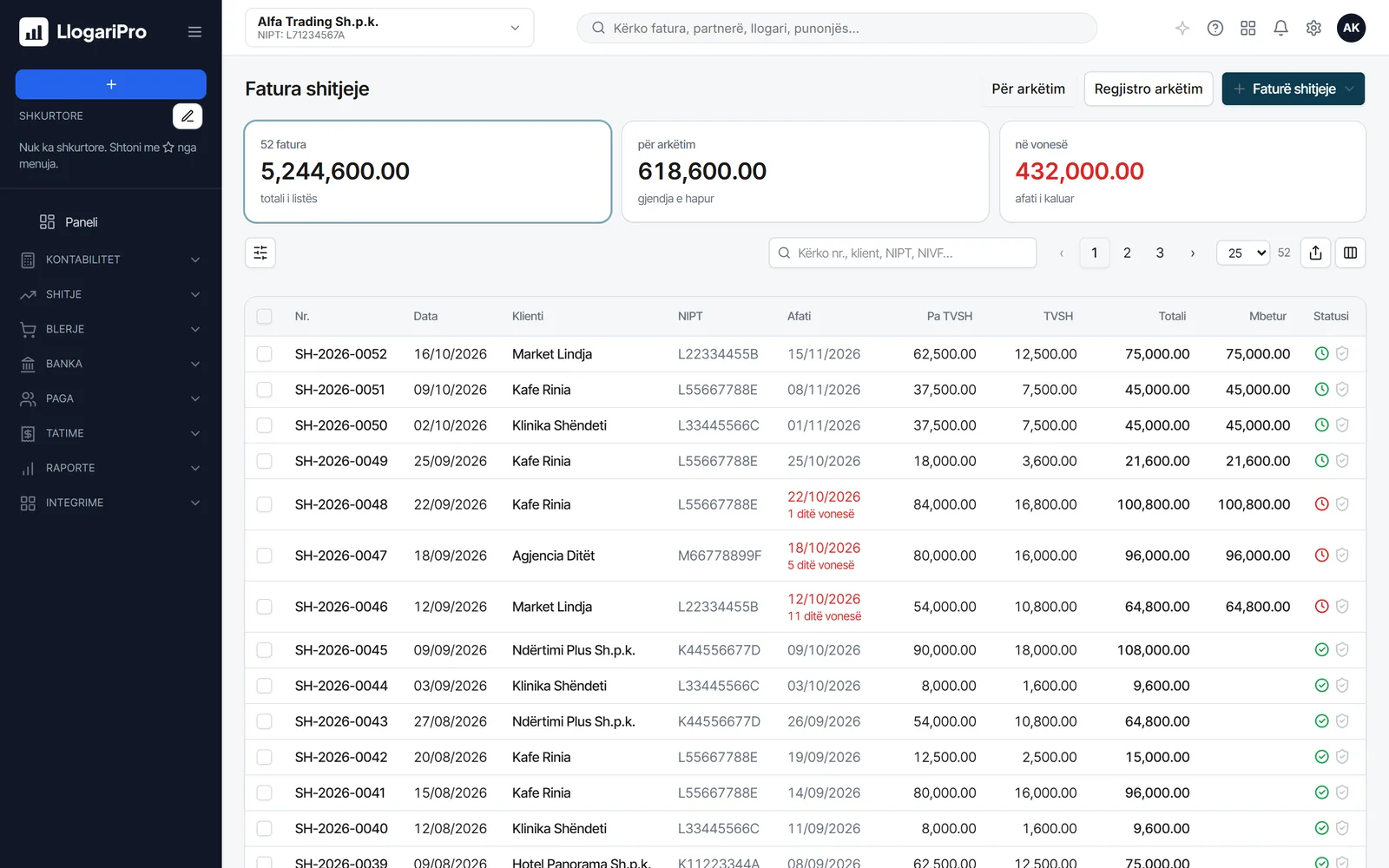Click the global search field Kërko fatura, partnerë
The height and width of the screenshot is (868, 1389).
click(837, 28)
